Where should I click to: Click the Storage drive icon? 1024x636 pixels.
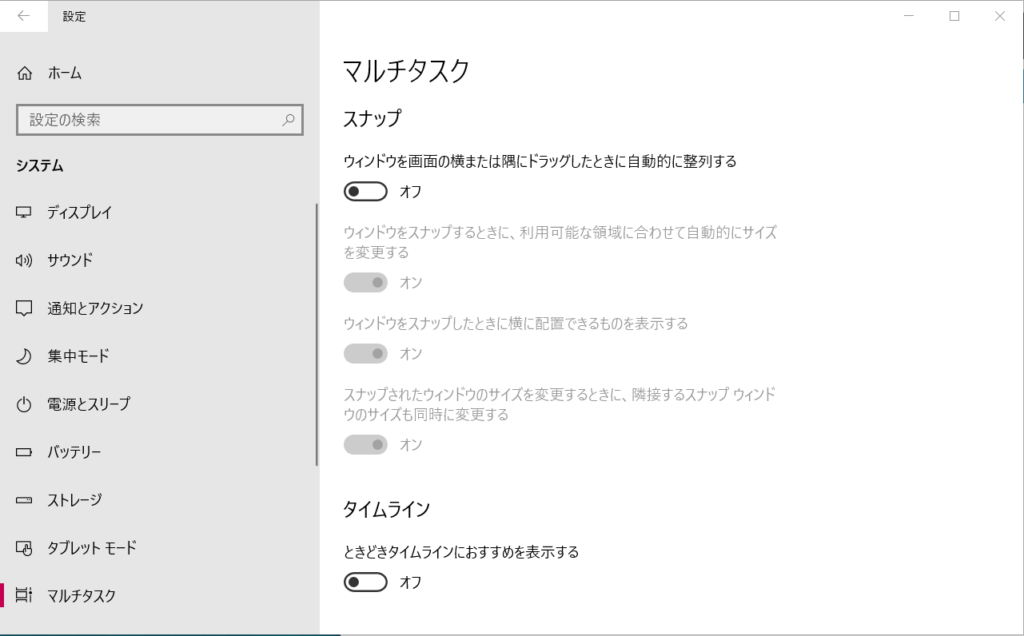click(24, 500)
